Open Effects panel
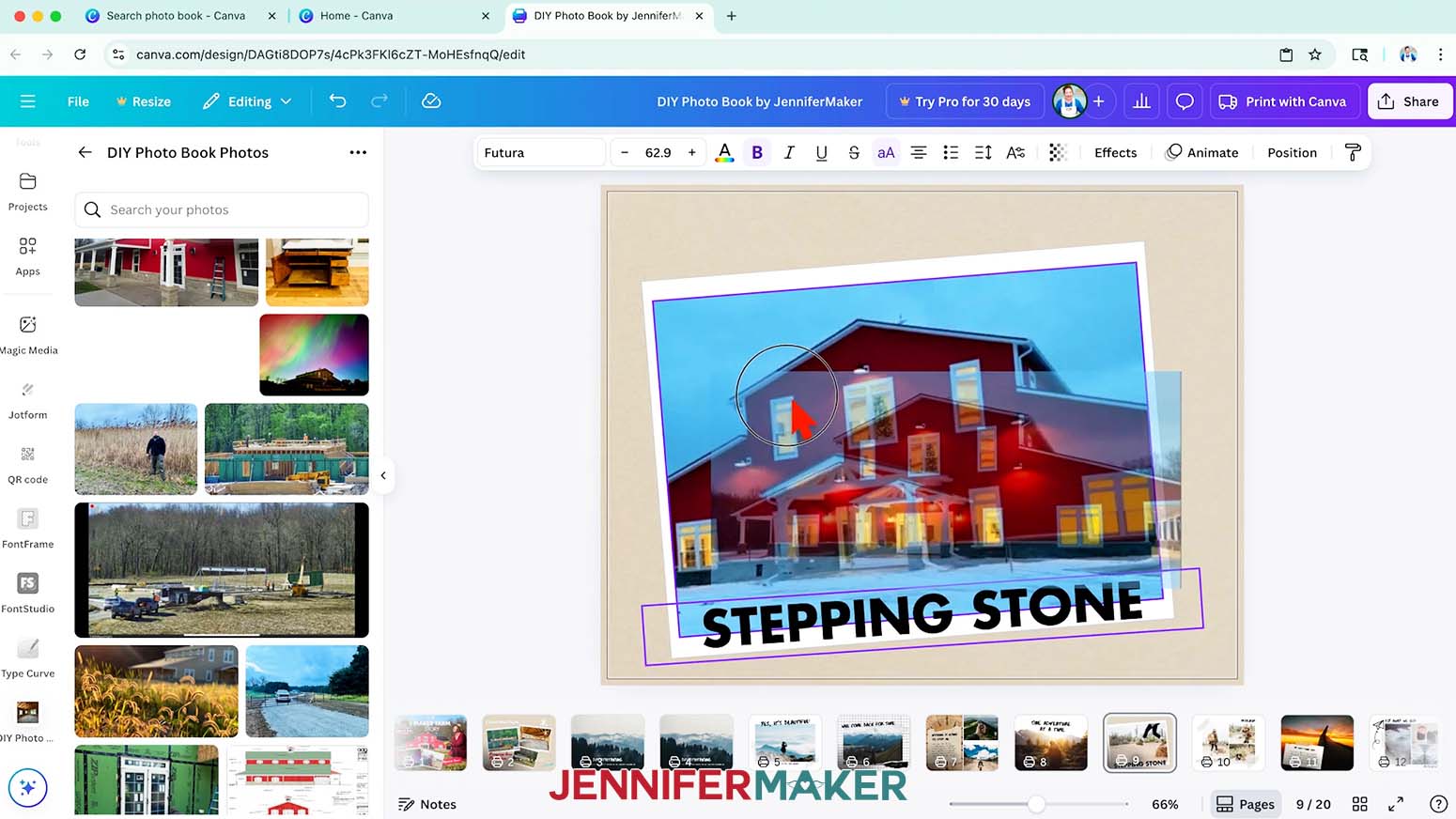Image resolution: width=1456 pixels, height=819 pixels. pos(1115,152)
